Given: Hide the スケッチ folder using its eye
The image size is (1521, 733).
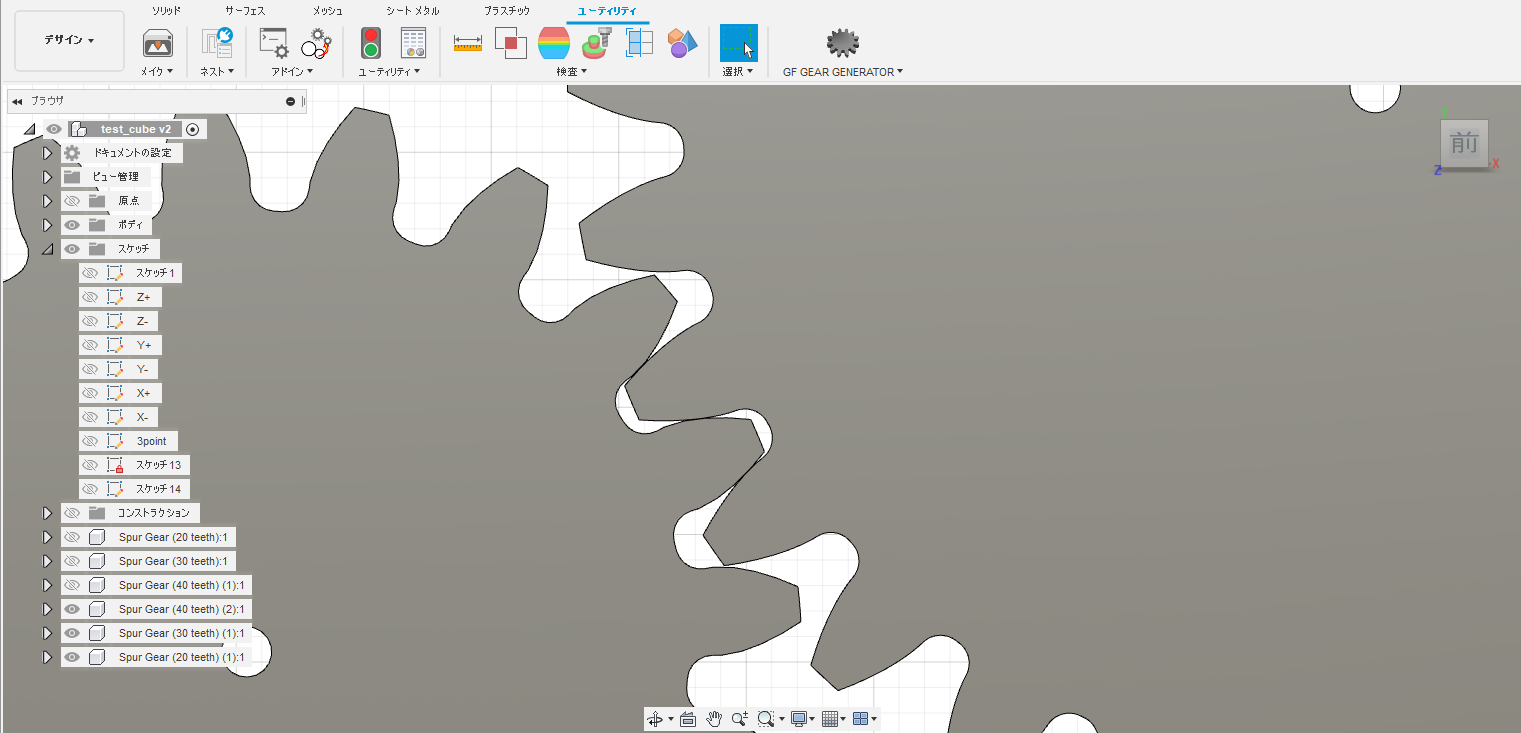Looking at the screenshot, I should point(72,249).
